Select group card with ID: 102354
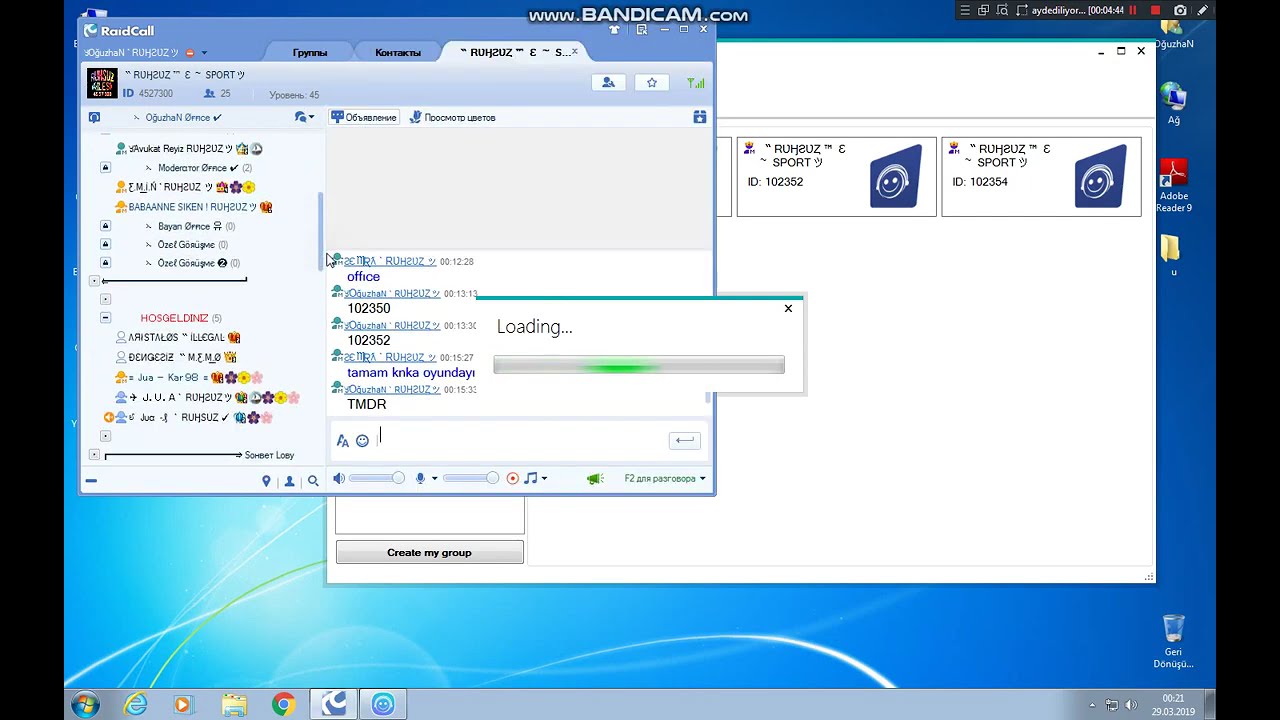 (1041, 176)
